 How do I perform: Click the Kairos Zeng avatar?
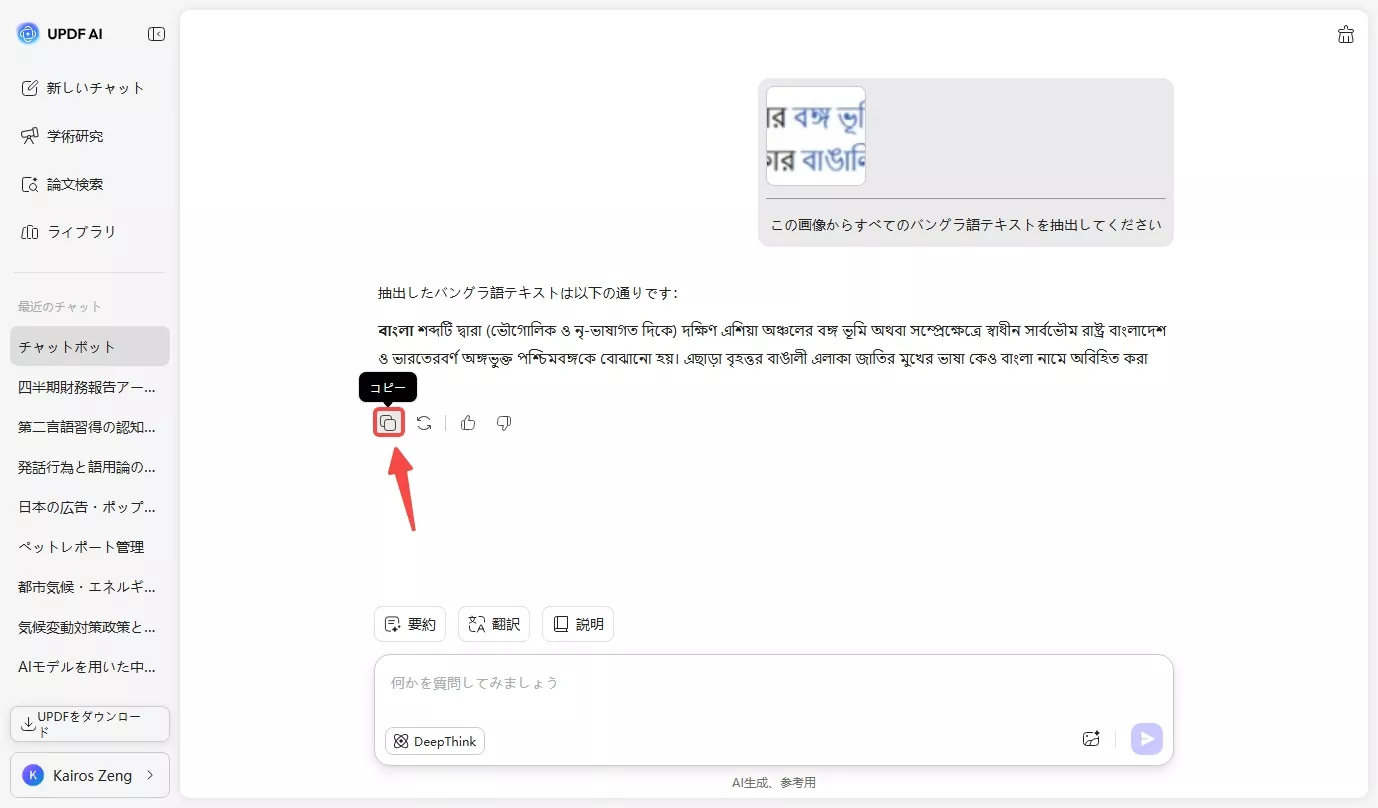pos(33,775)
